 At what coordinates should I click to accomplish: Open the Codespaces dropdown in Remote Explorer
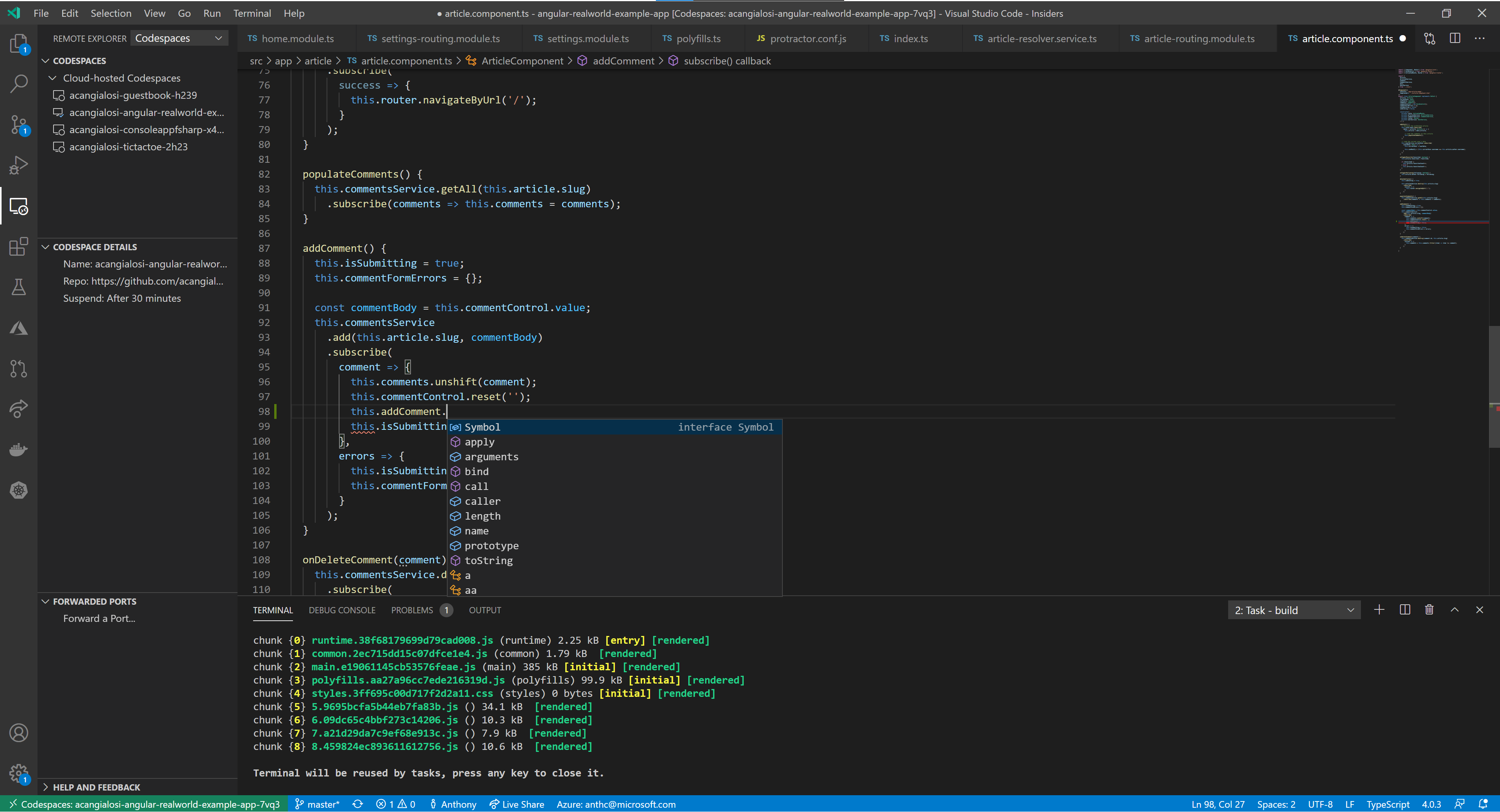(x=179, y=38)
